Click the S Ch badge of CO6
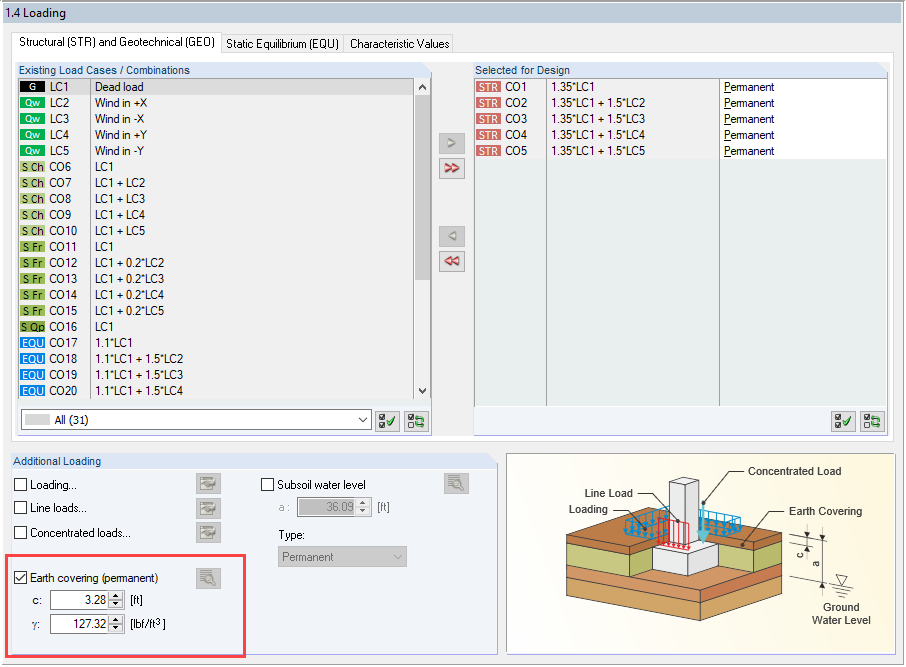The image size is (906, 667). point(32,167)
